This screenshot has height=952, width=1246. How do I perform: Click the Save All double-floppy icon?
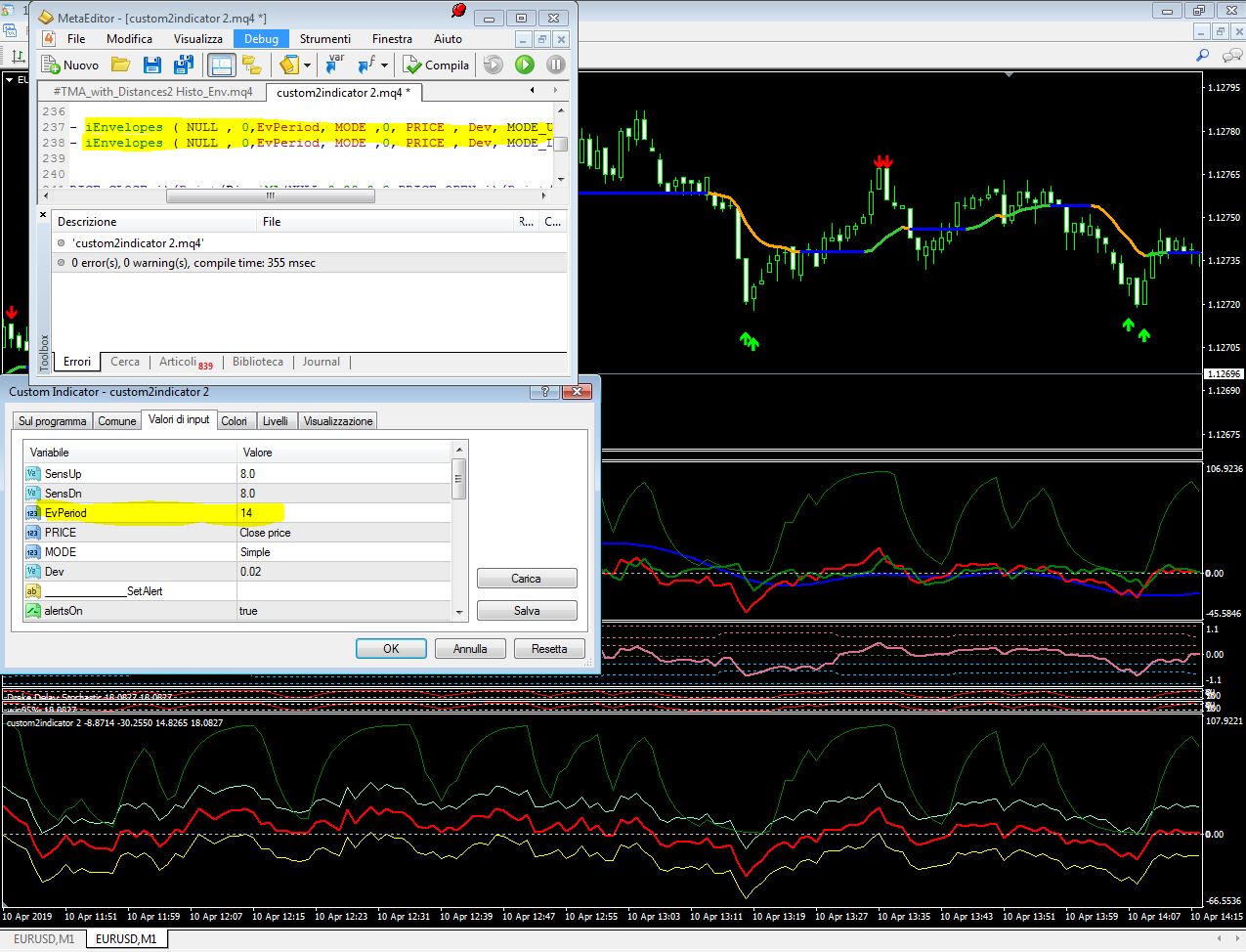click(183, 65)
